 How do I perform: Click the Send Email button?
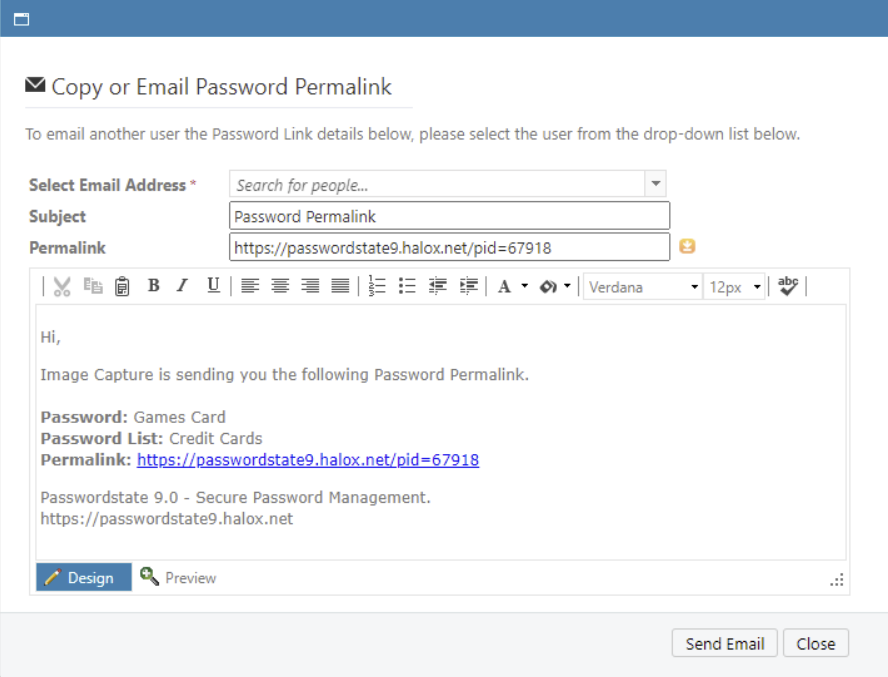724,643
